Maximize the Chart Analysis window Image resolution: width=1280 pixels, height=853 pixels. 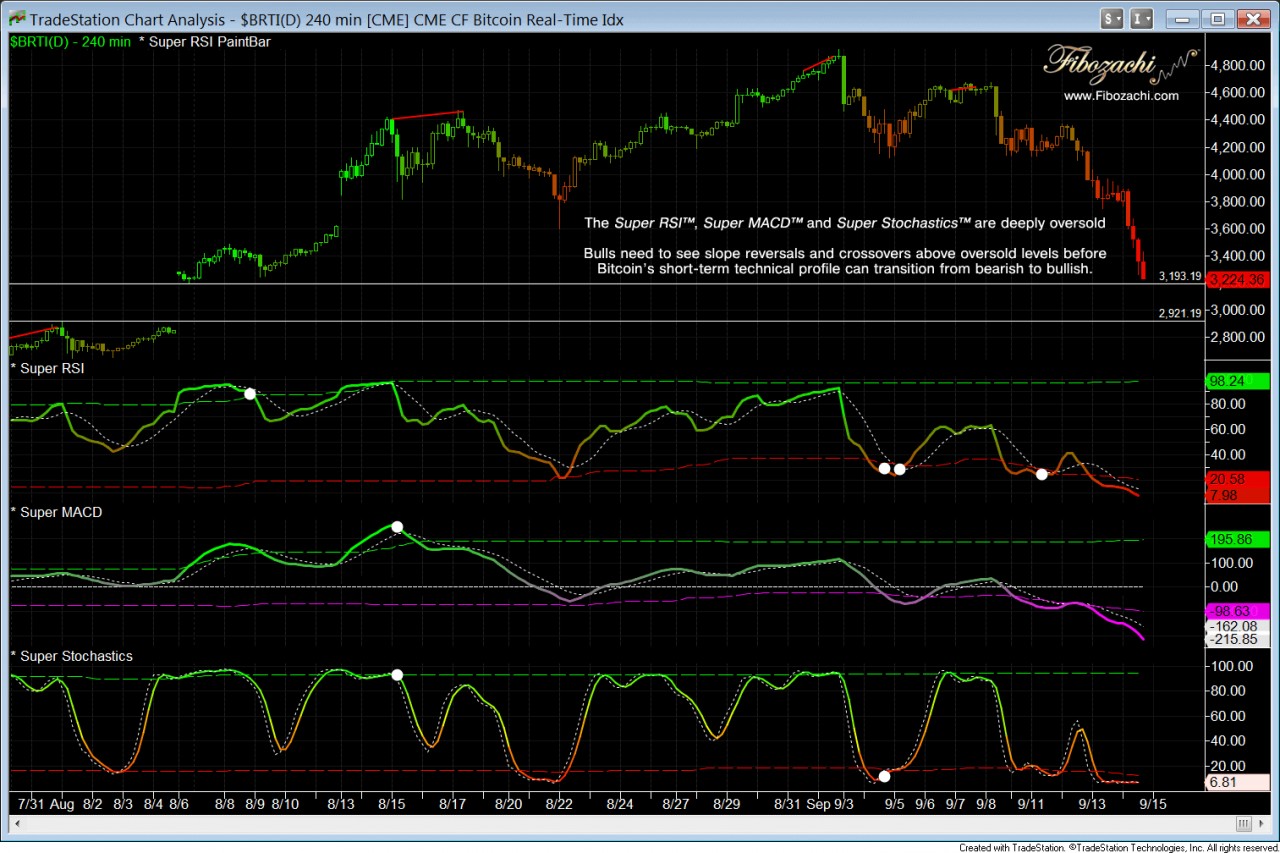pos(1217,18)
